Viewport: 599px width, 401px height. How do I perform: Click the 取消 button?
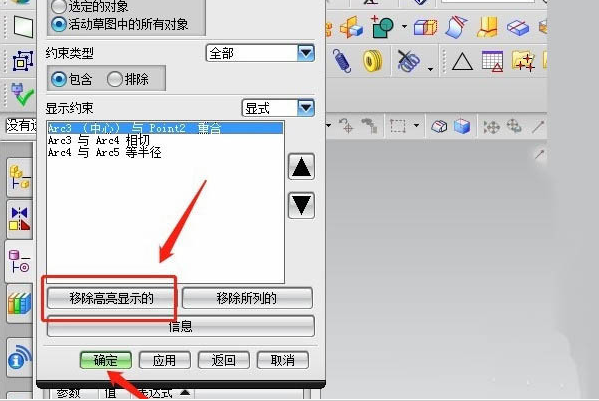point(283,360)
